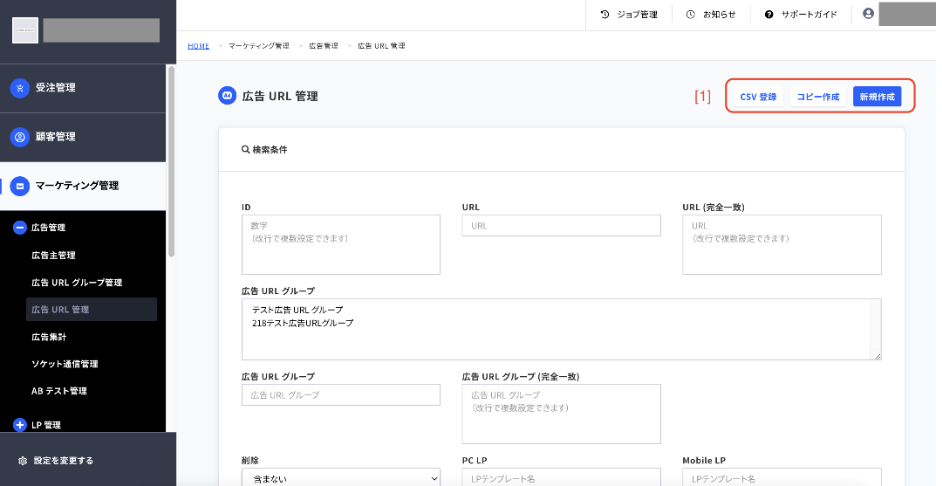Viewport: 942px width, 486px height.
Task: Click the company logo thumbnail in sidebar
Action: 25,30
